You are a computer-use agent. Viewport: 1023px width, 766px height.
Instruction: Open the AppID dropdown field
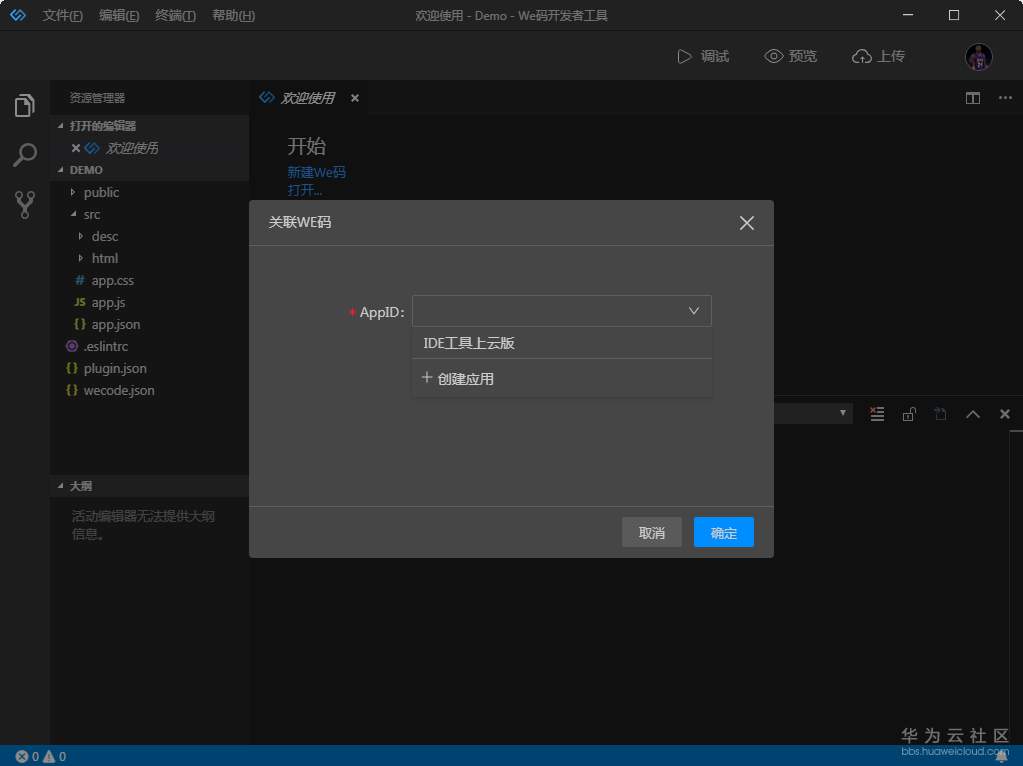click(561, 311)
